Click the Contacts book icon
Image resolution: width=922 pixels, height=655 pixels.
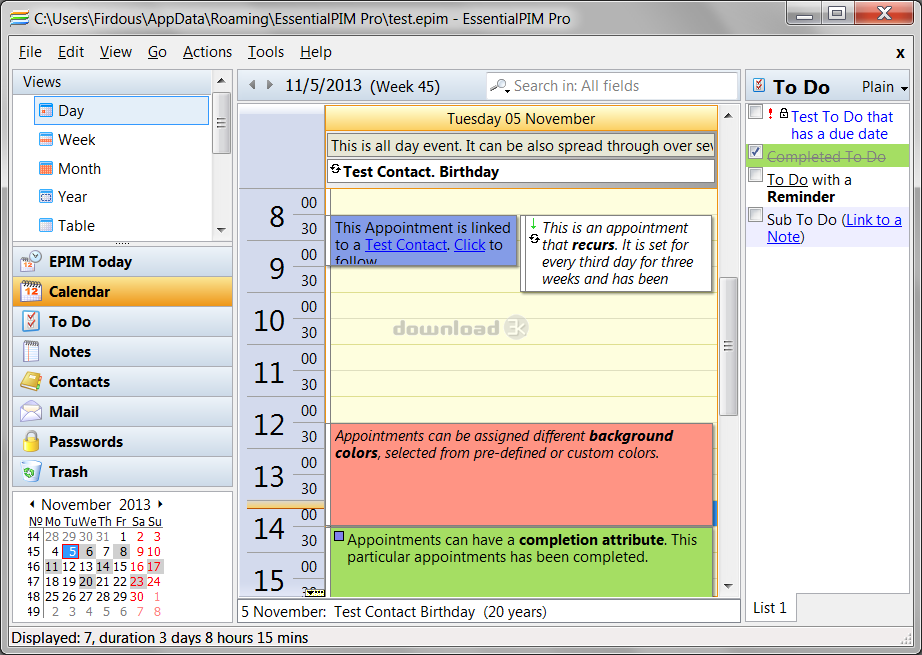click(x=31, y=382)
